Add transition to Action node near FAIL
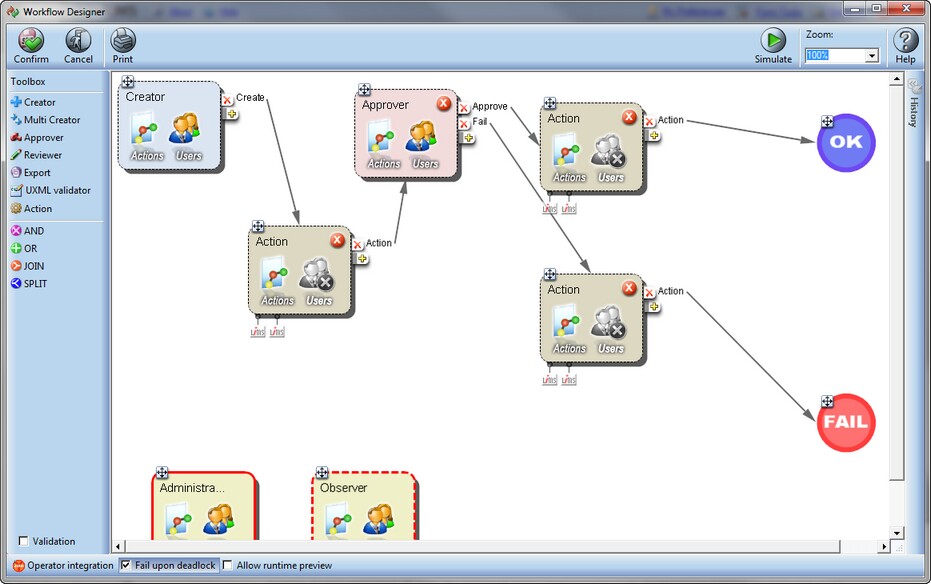Screen dimensions: 931x584 (654, 307)
